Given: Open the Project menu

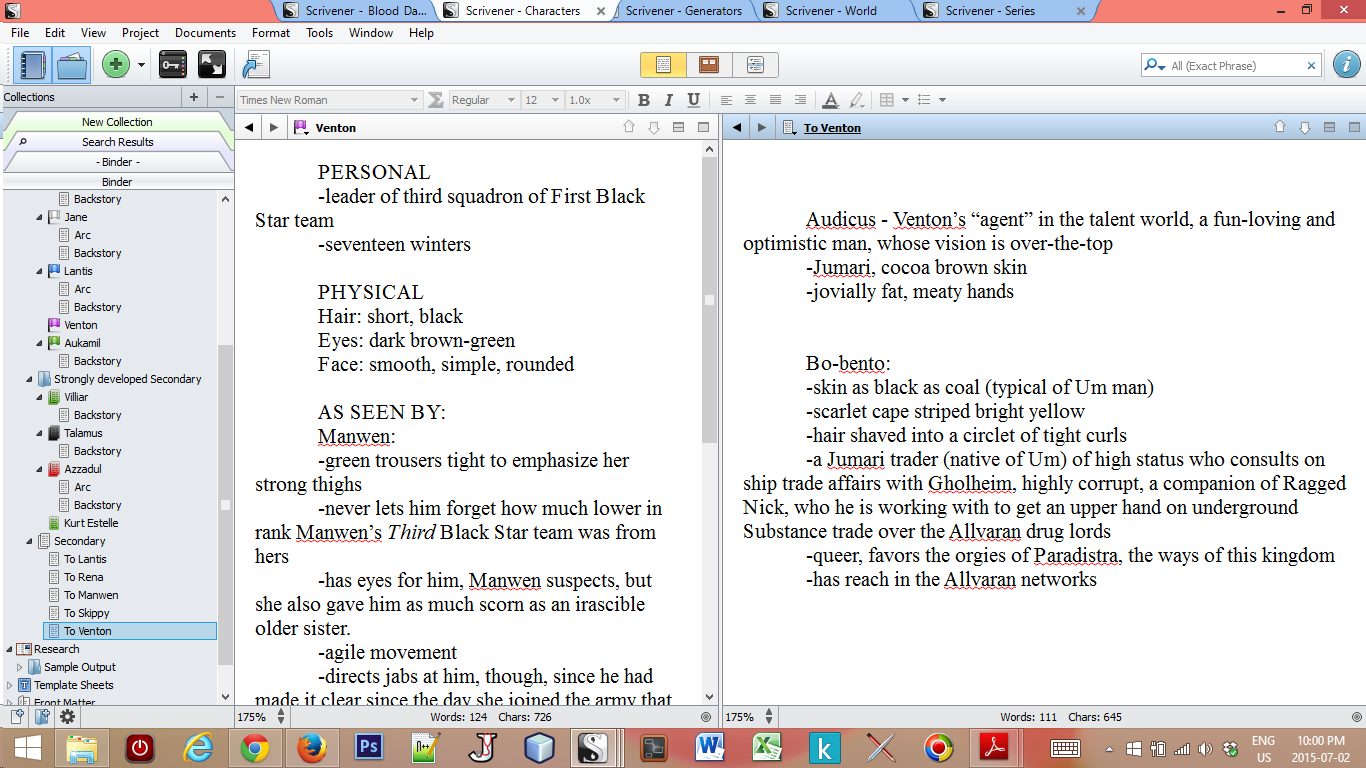Looking at the screenshot, I should 141,32.
